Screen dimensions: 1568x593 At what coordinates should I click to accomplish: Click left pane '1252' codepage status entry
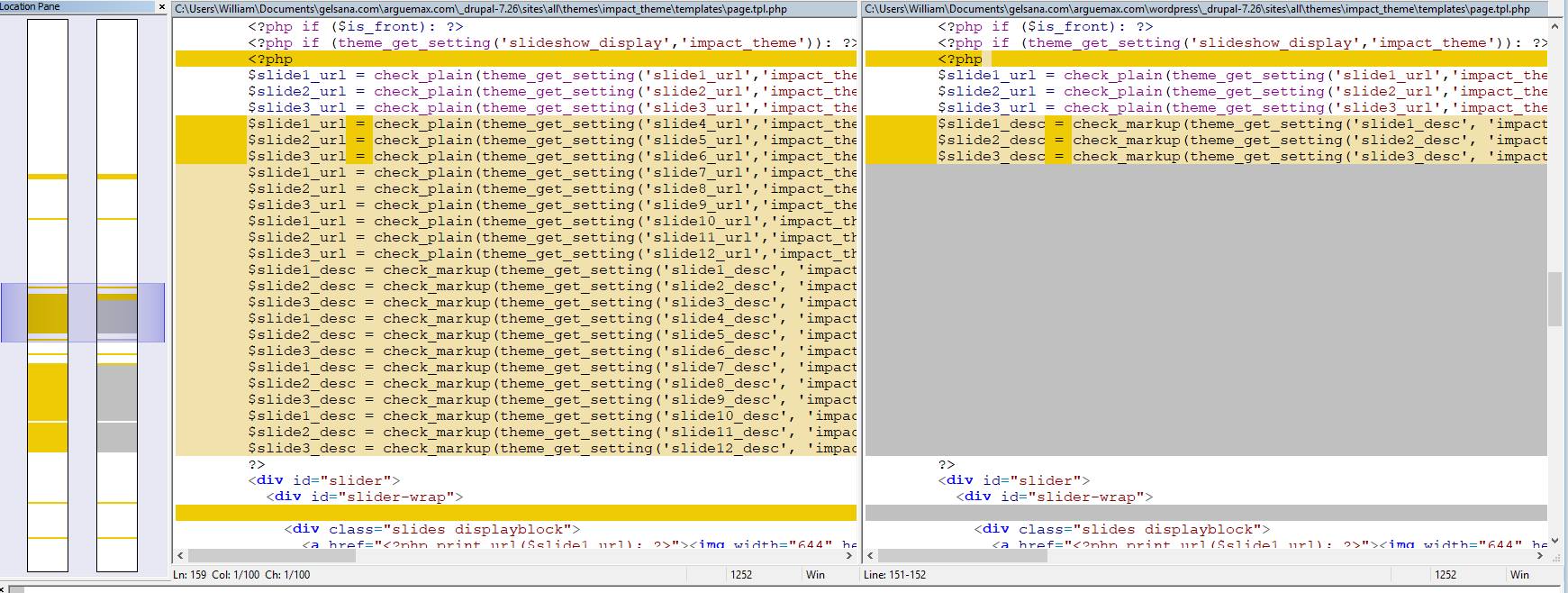tap(741, 574)
